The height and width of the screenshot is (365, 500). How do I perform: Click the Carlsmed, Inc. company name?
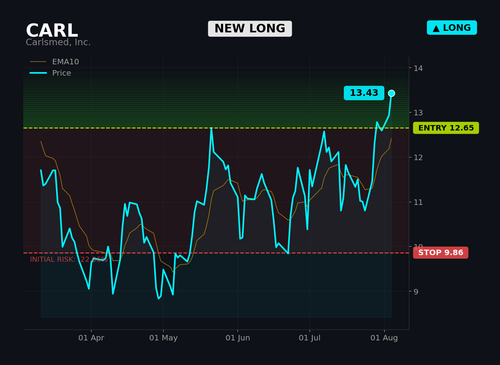pyautogui.click(x=58, y=42)
